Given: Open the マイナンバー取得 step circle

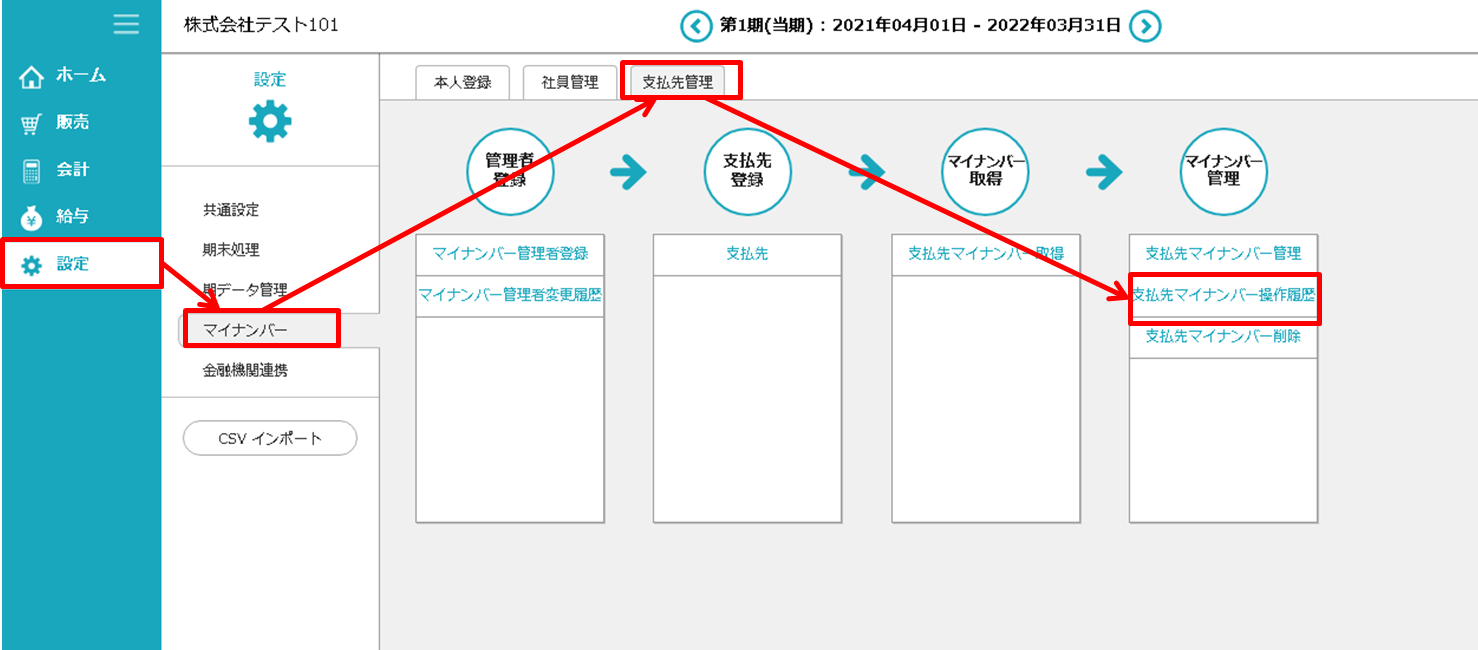Looking at the screenshot, I should [x=985, y=171].
